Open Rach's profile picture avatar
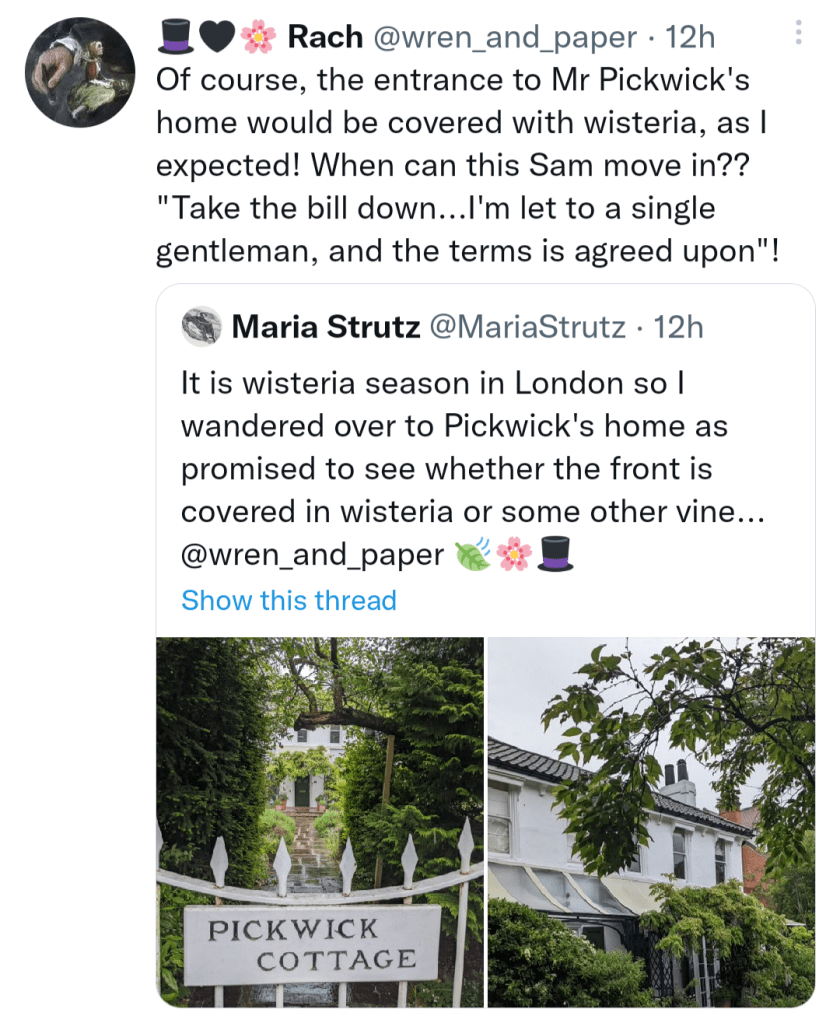Screen dimensions: 840x1023 (x=80, y=71)
